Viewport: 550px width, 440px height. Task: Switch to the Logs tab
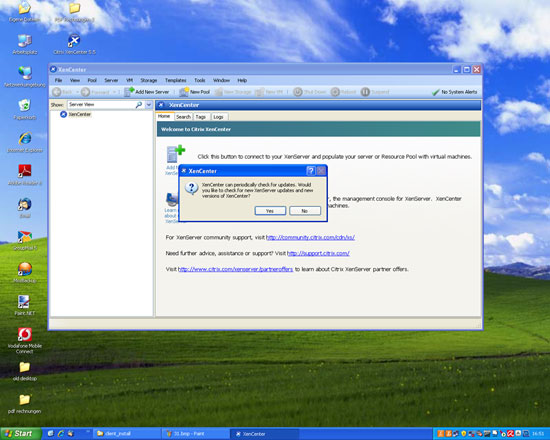(x=218, y=117)
